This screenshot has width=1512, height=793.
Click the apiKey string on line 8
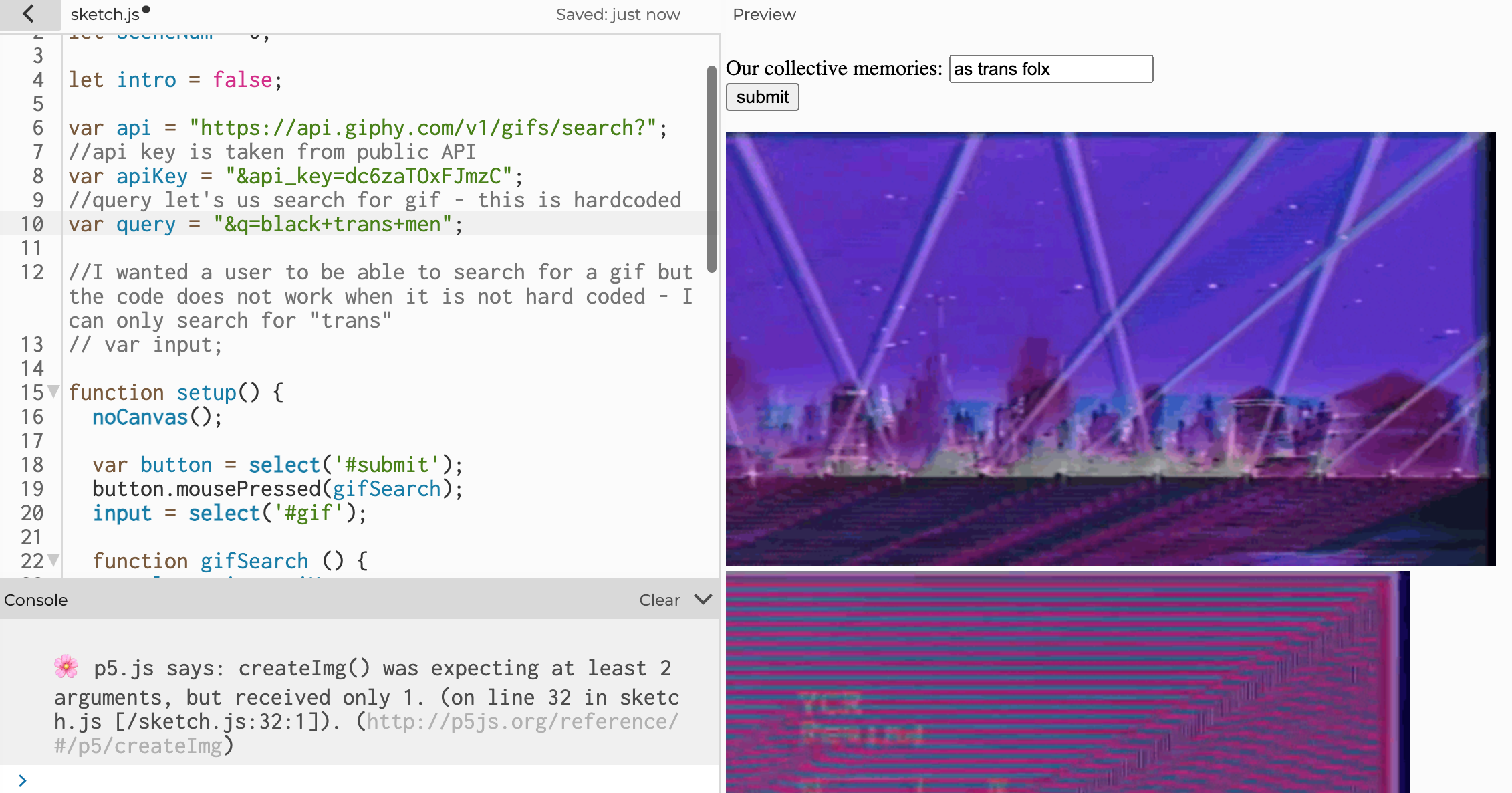tap(368, 176)
